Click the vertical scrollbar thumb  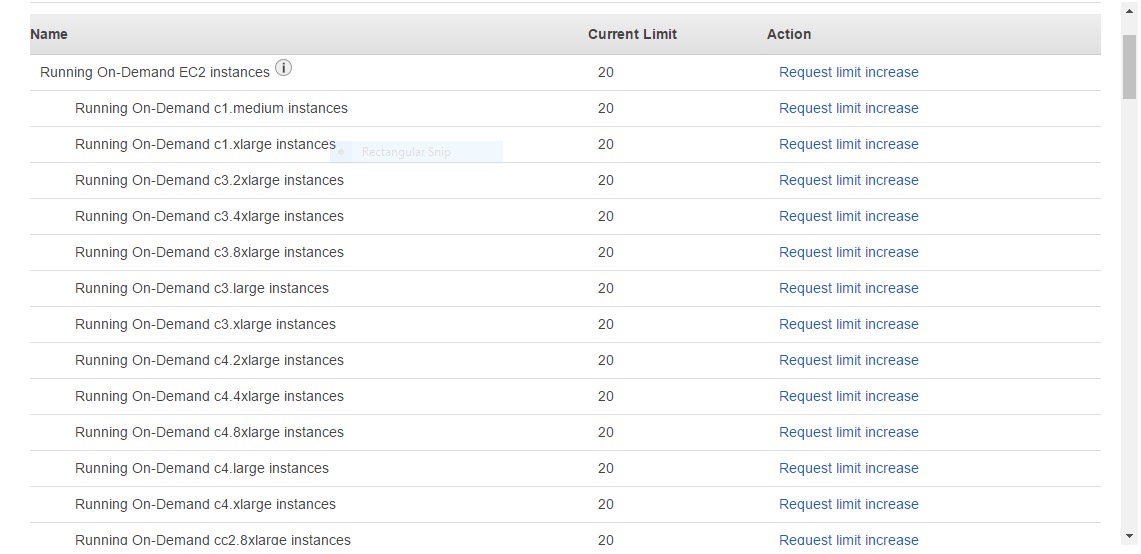click(x=1129, y=67)
